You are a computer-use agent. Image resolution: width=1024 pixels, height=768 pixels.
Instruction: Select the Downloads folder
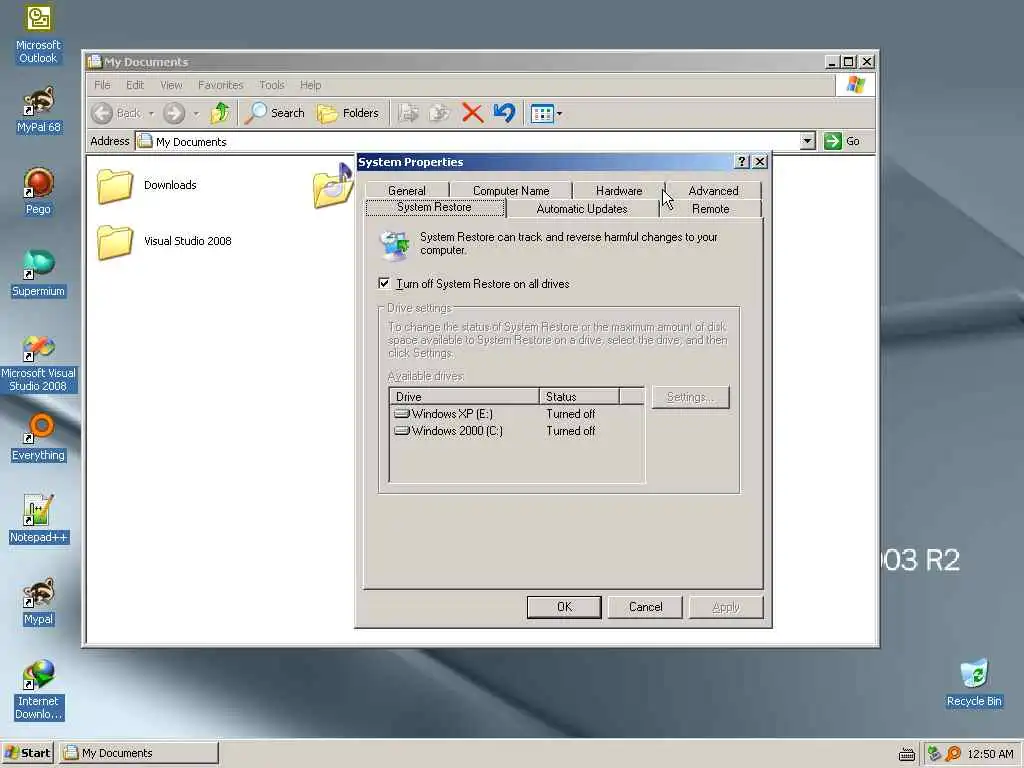pos(147,186)
